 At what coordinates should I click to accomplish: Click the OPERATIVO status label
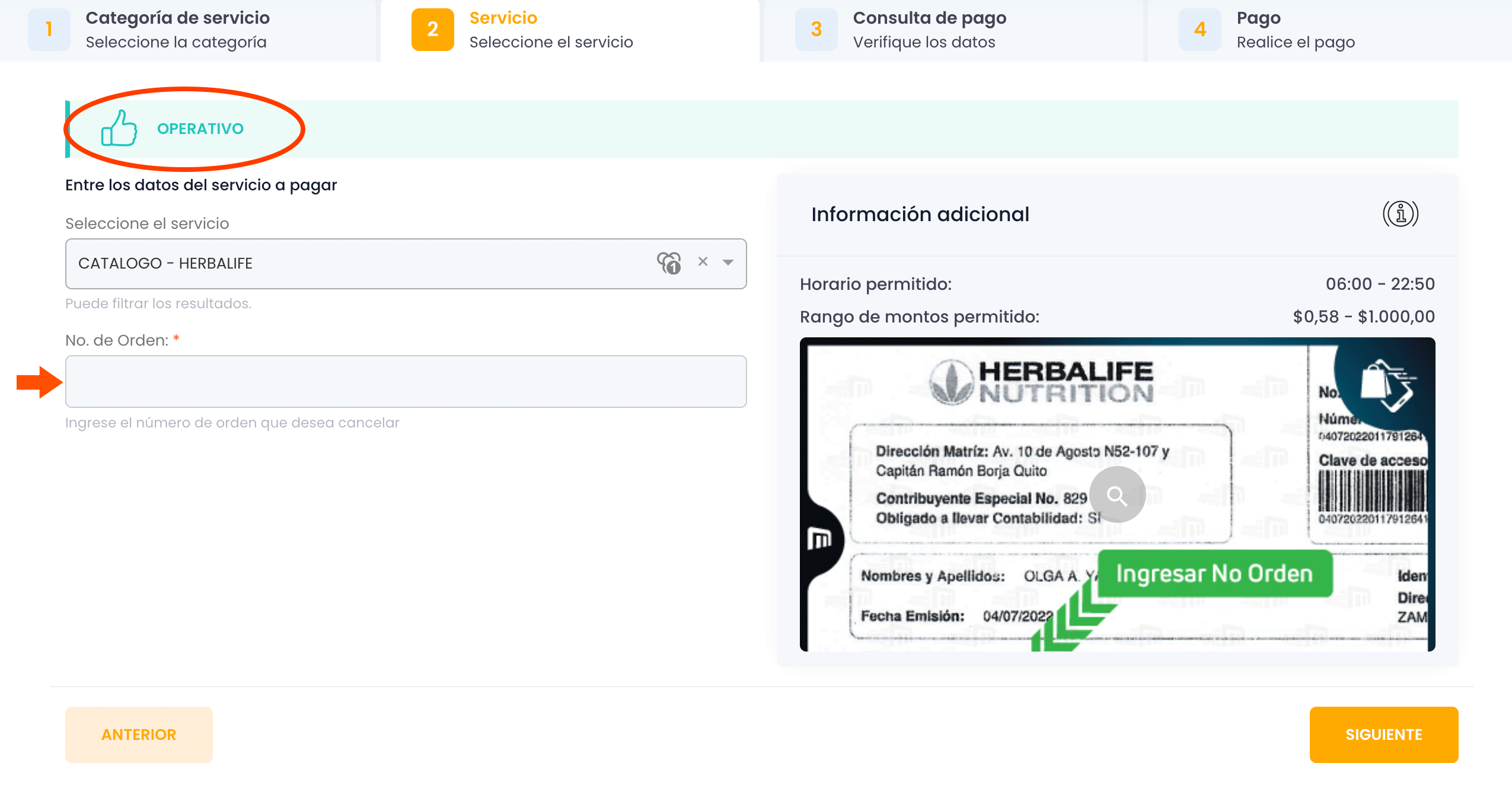(x=200, y=129)
